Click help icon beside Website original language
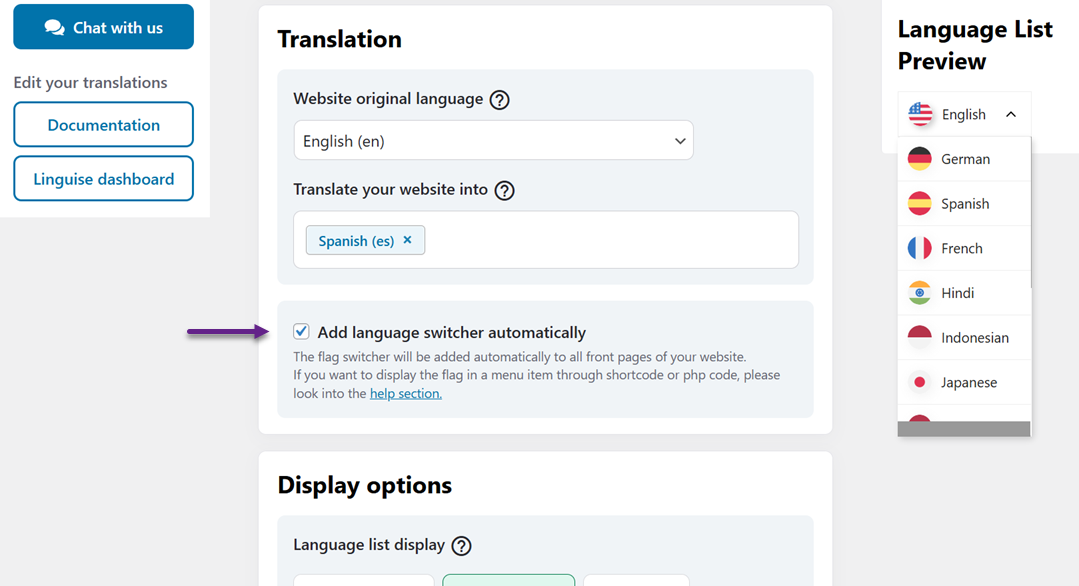 tap(500, 100)
